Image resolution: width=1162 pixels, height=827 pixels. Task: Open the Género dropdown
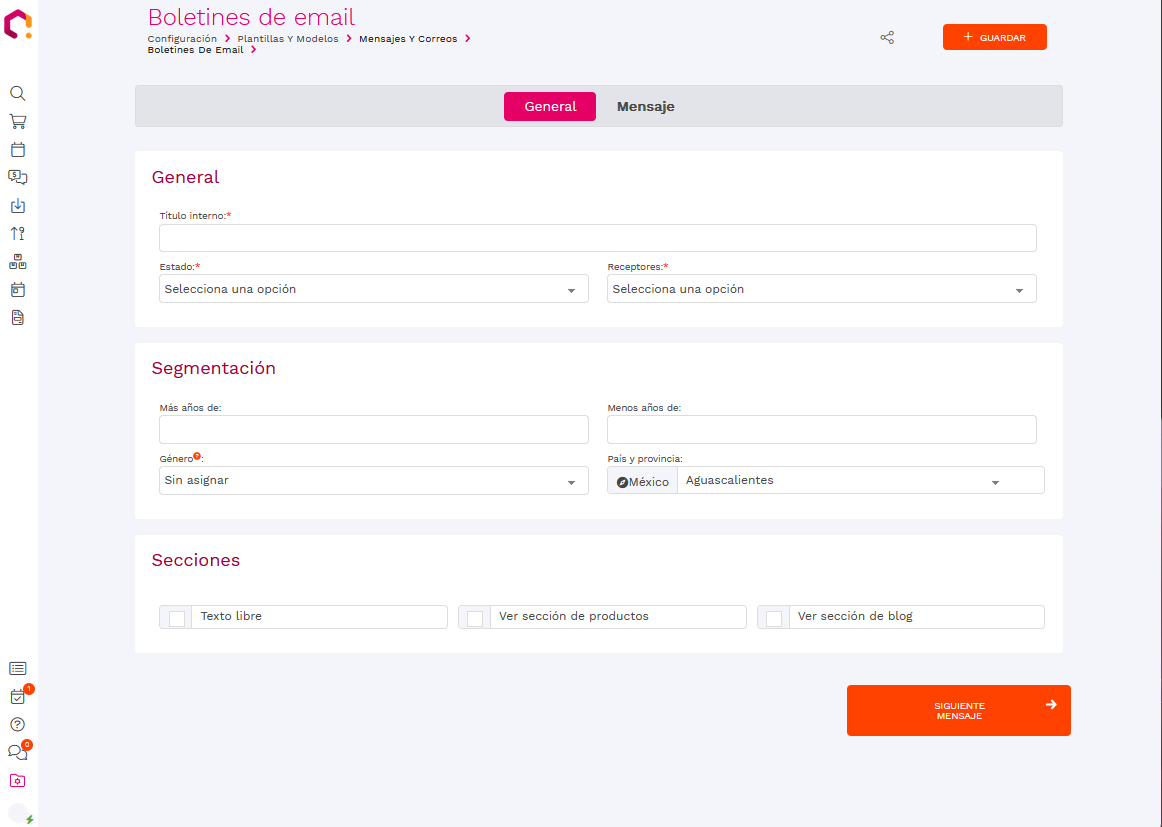pyautogui.click(x=373, y=481)
